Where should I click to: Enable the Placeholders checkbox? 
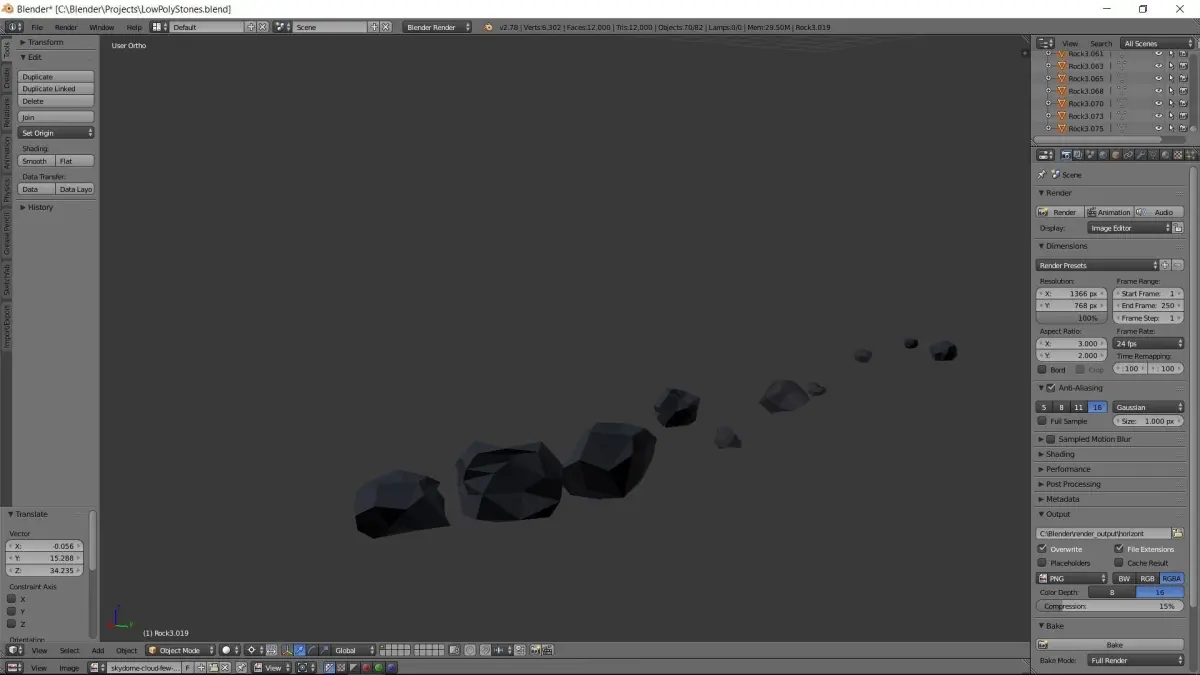tap(1043, 562)
